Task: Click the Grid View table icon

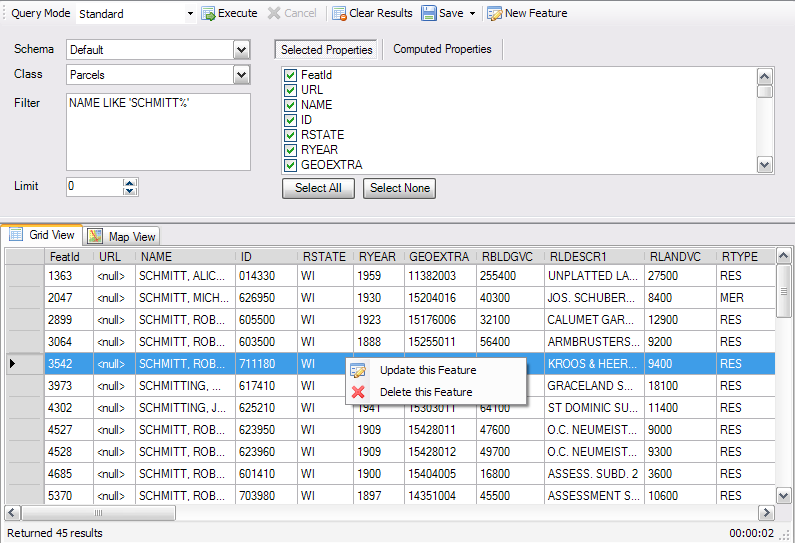Action: tap(16, 234)
